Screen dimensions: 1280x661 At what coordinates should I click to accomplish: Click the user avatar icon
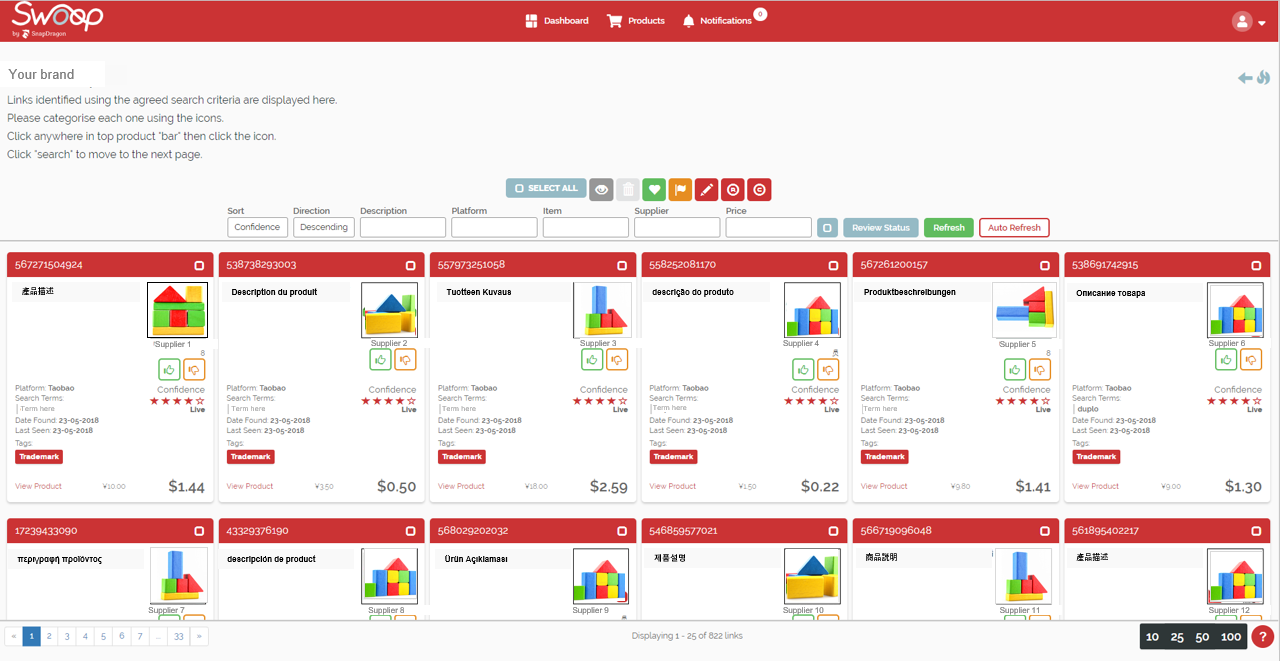1242,21
